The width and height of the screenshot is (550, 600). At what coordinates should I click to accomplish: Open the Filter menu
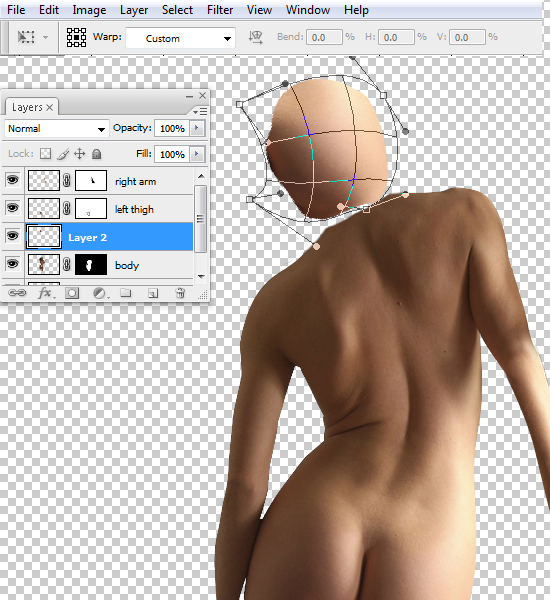point(220,10)
